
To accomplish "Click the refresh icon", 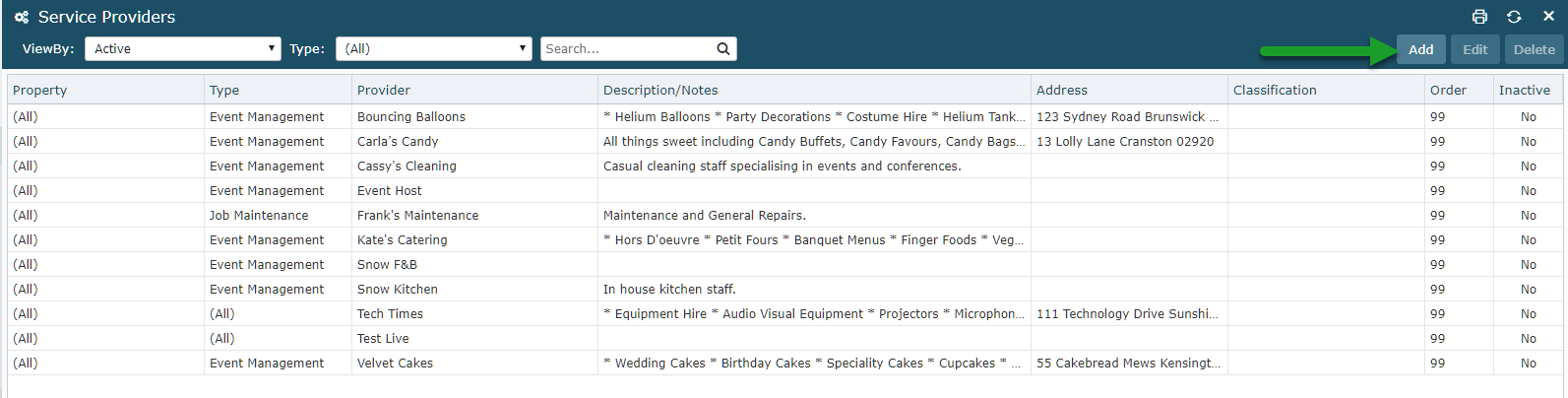I will pos(1514,17).
